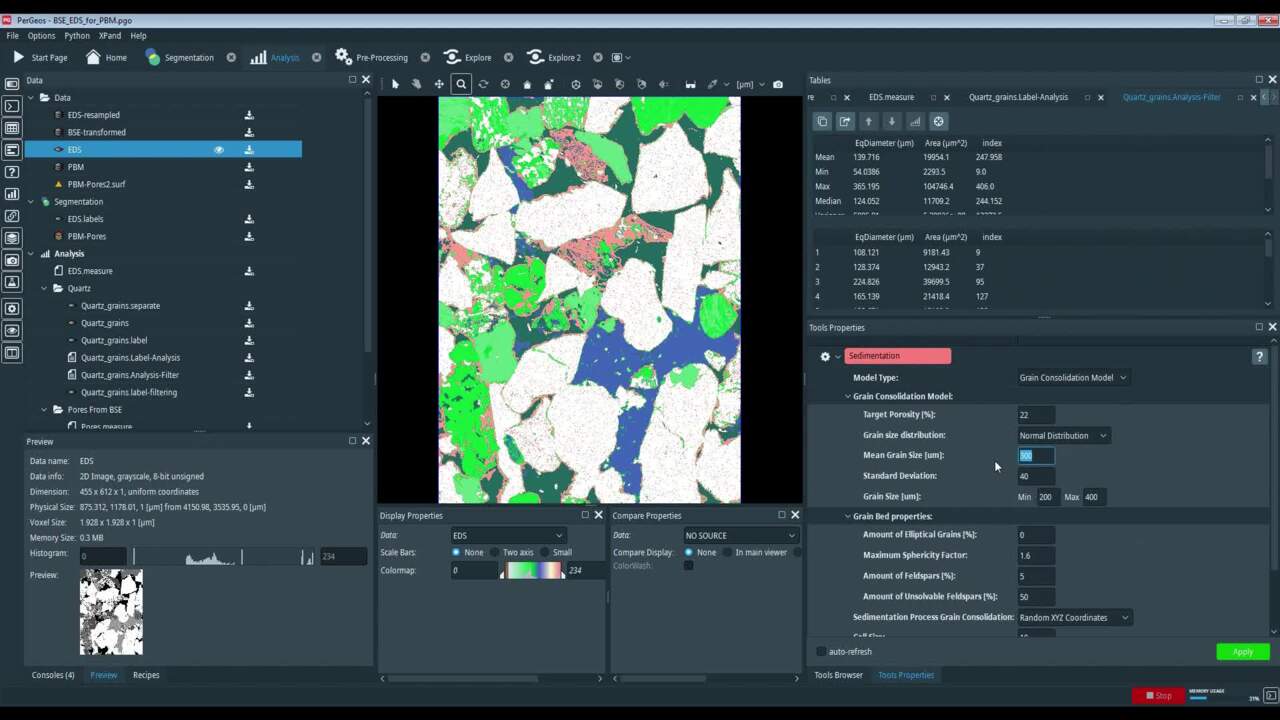The image size is (1280, 720).
Task: Open Grain size distribution dropdown
Action: 1062,436
